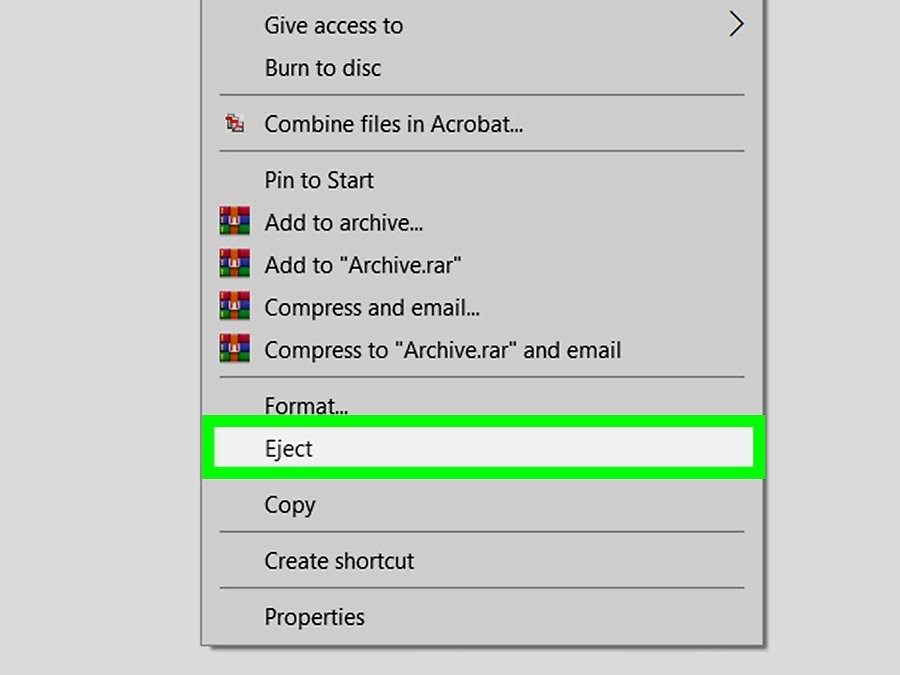Select Pin to Start

tap(318, 180)
